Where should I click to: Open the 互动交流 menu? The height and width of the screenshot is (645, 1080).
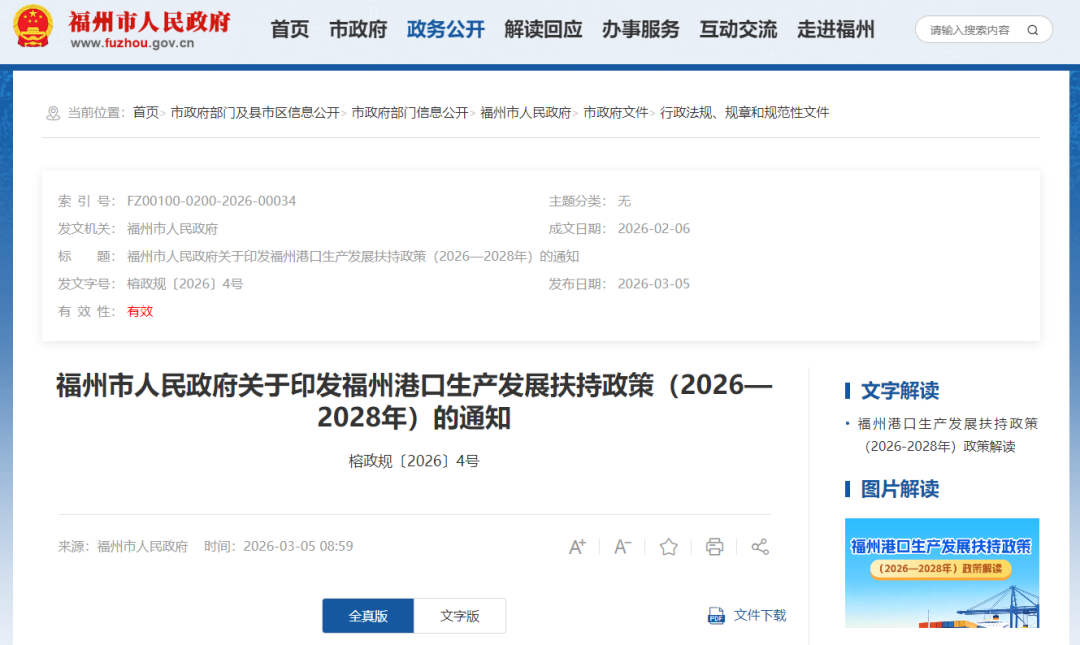pyautogui.click(x=737, y=29)
